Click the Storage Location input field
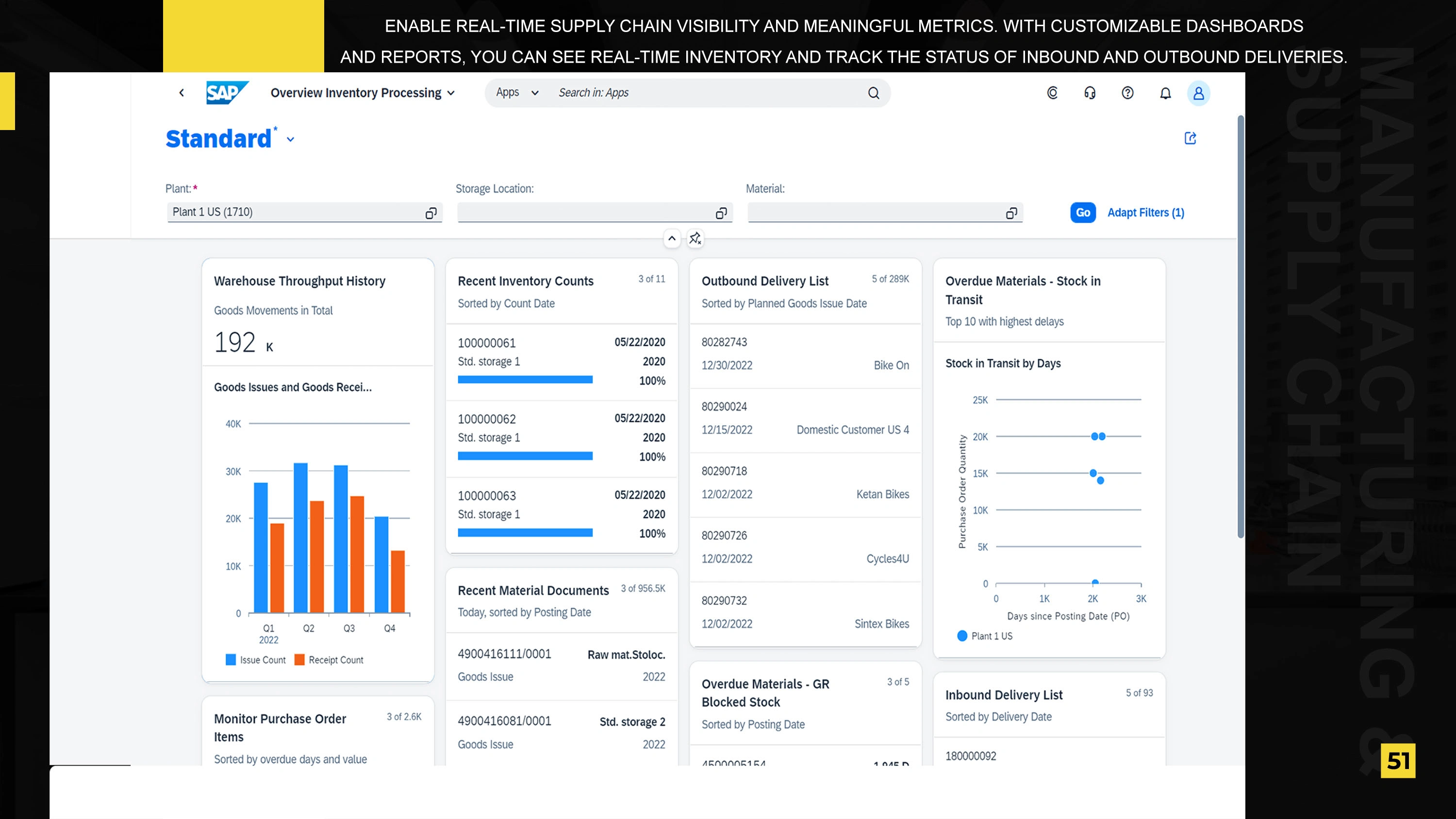 coord(585,213)
